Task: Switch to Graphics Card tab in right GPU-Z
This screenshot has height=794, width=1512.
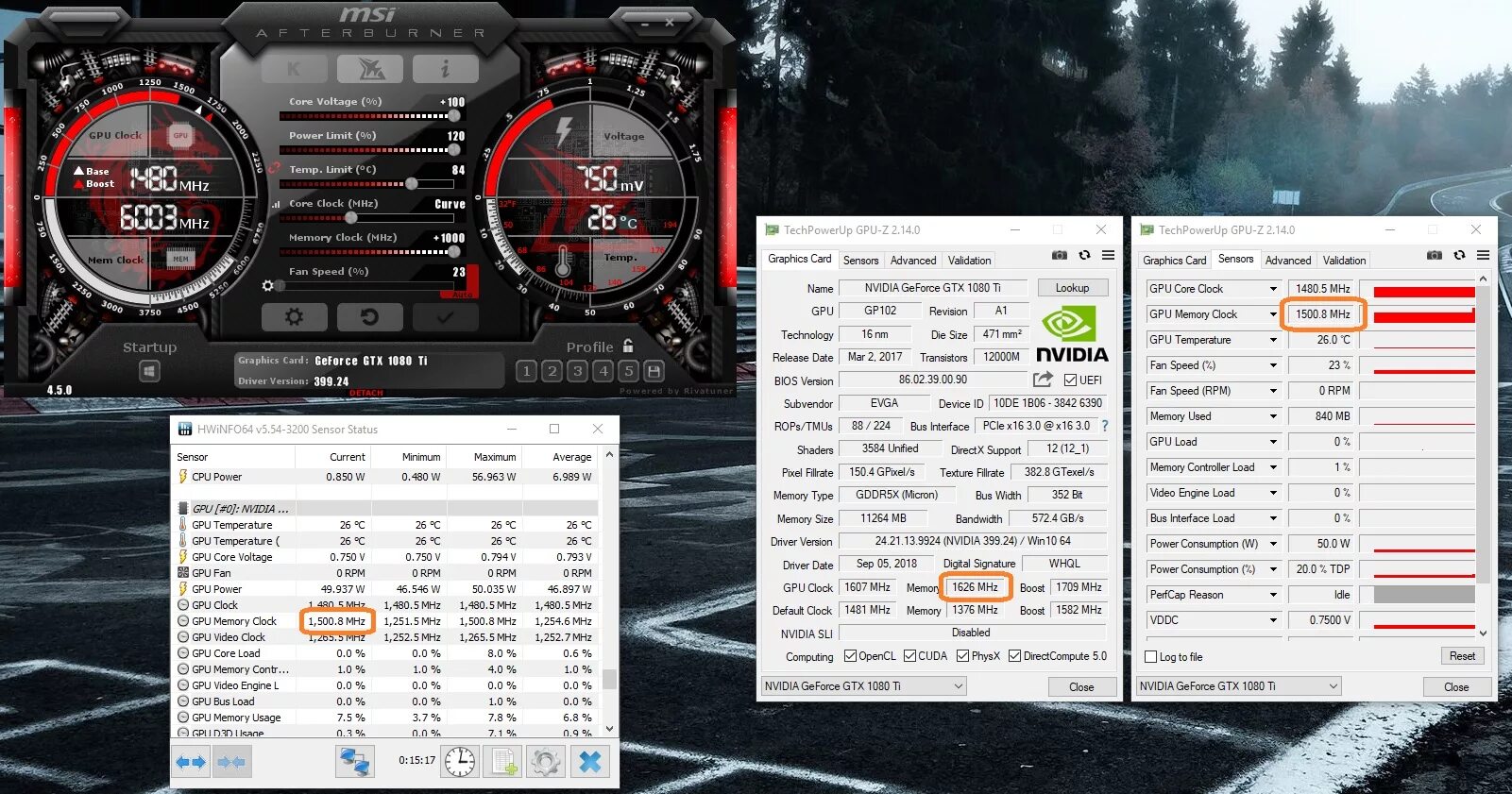Action: [x=1174, y=261]
